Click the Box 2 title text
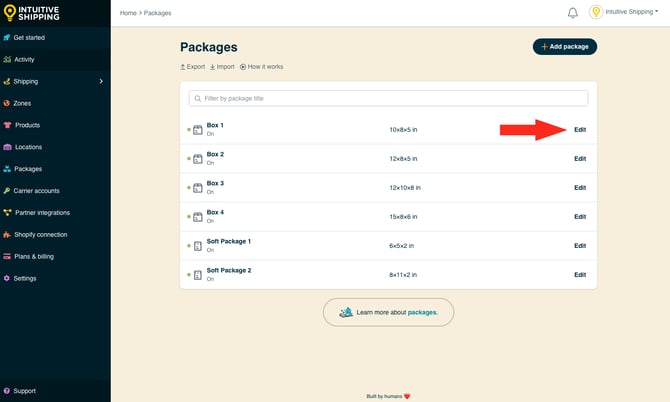 coord(215,154)
